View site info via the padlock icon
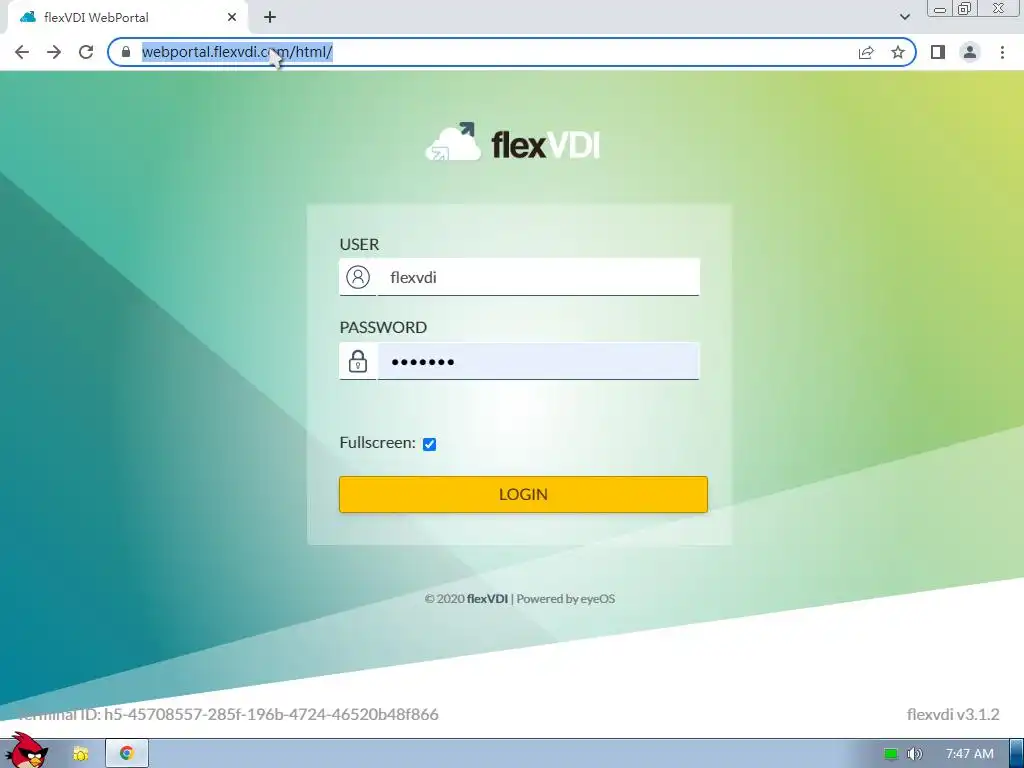 126,52
